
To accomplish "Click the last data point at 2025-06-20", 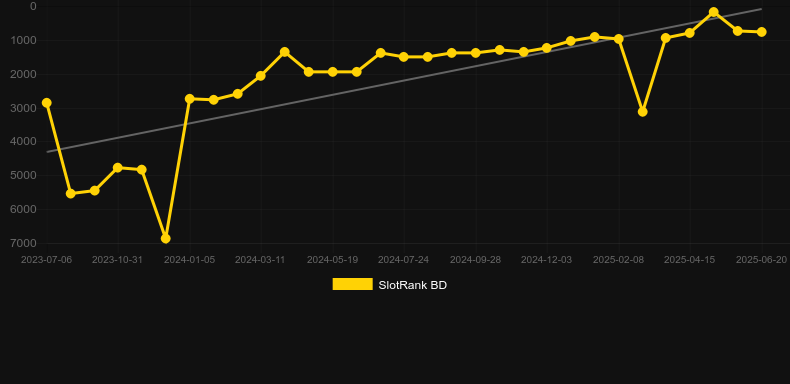I will [x=762, y=32].
